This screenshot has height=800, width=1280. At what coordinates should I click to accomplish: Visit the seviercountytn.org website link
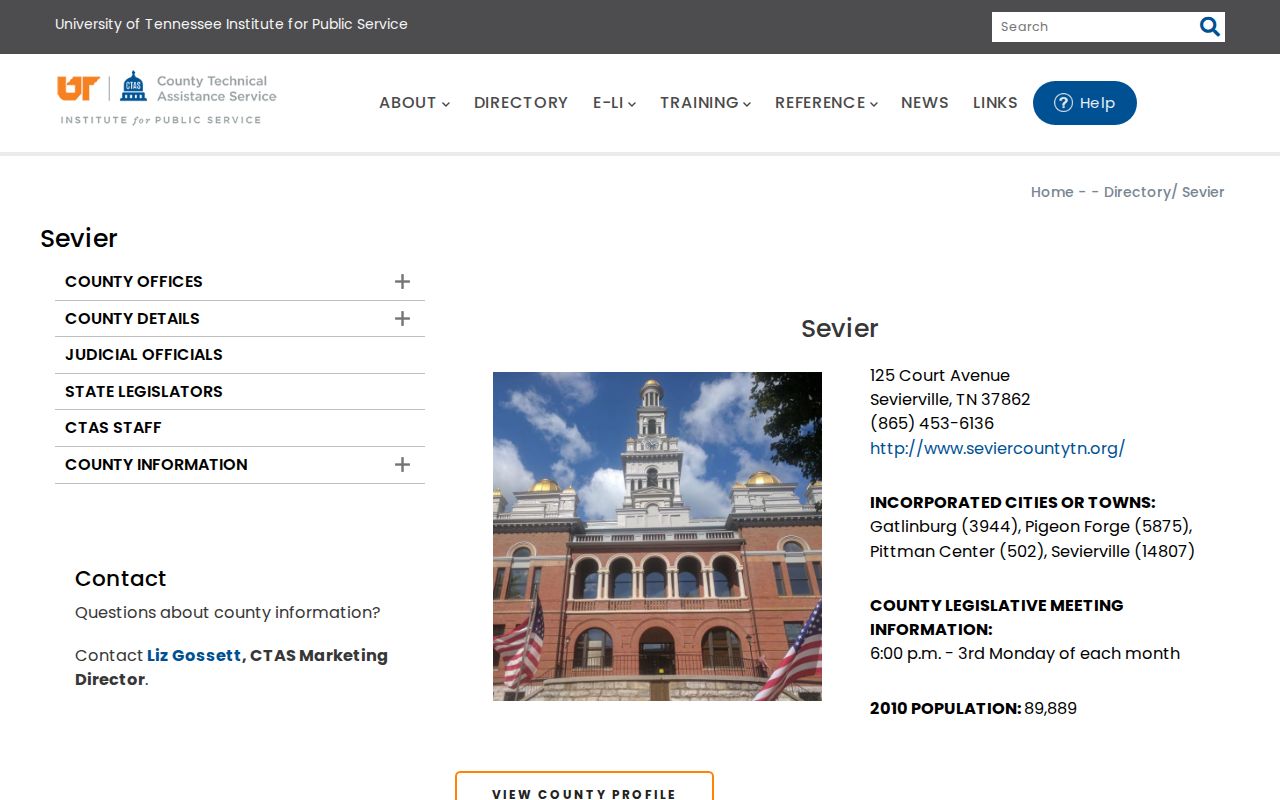point(997,448)
